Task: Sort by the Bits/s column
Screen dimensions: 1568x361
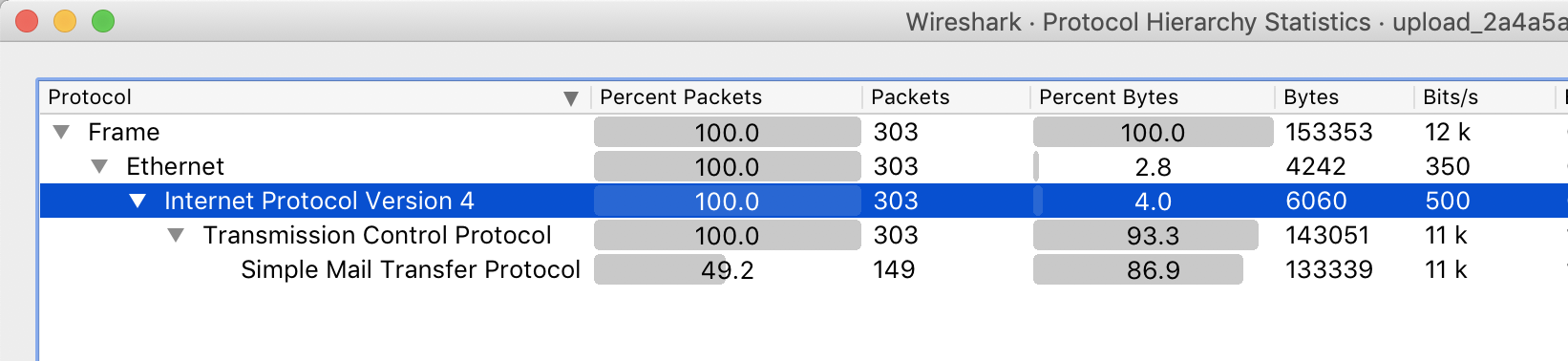Action: [1451, 97]
